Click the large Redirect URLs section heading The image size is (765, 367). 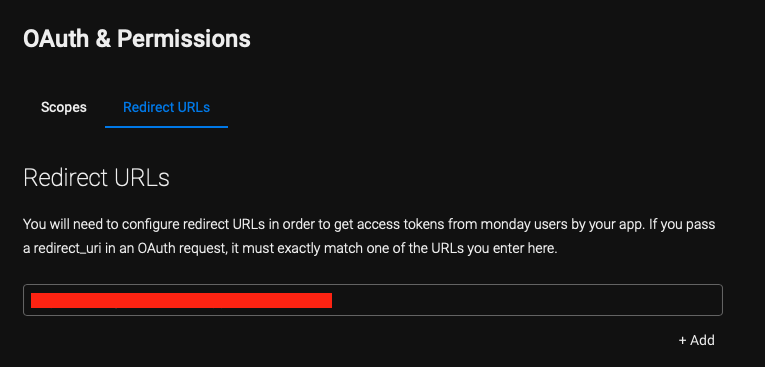pyautogui.click(x=96, y=178)
